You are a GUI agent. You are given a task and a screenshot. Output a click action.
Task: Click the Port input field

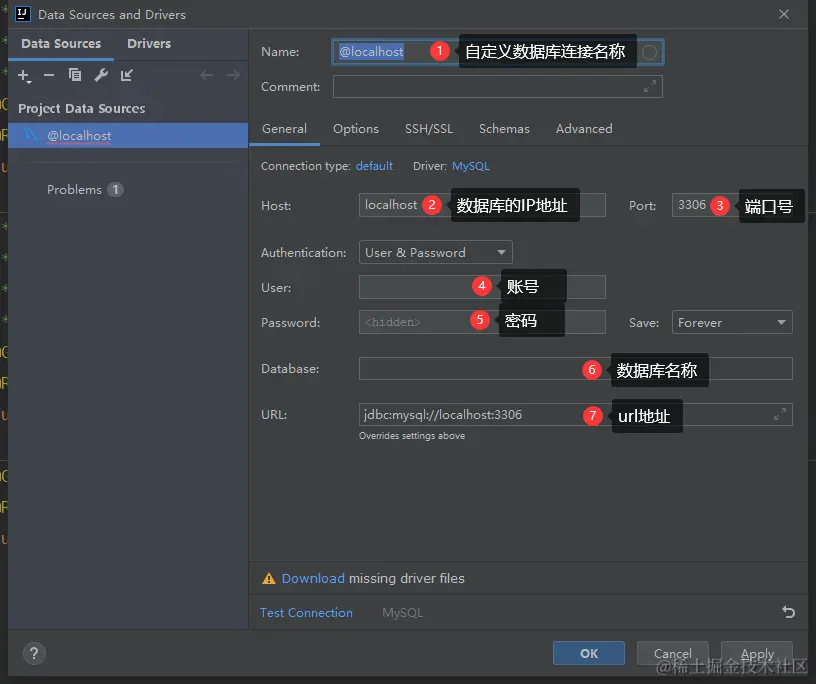[732, 205]
